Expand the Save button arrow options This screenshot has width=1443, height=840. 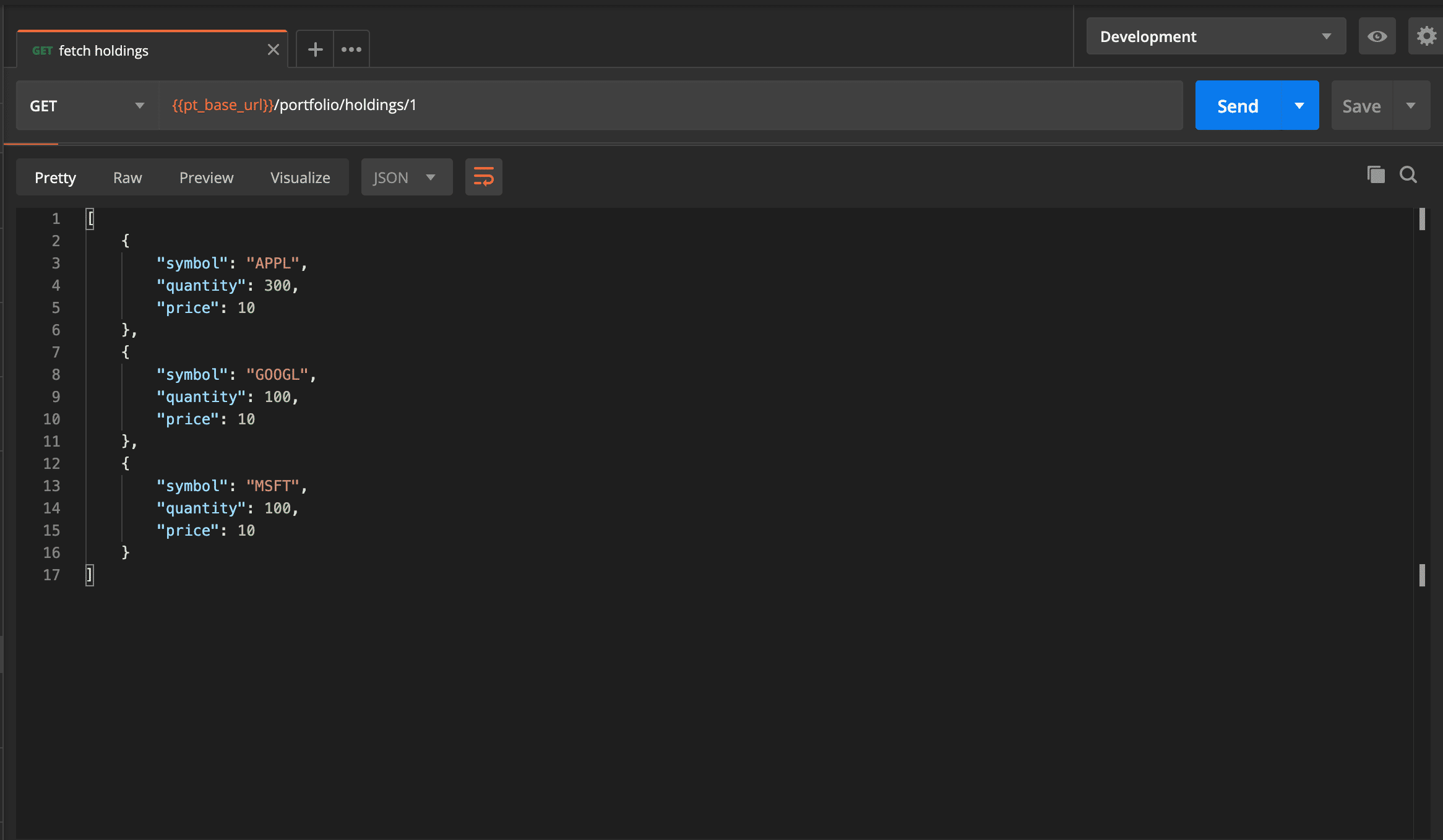click(x=1411, y=106)
